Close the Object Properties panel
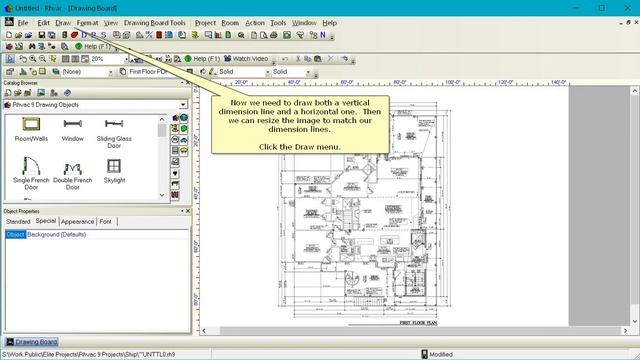 pos(188,211)
